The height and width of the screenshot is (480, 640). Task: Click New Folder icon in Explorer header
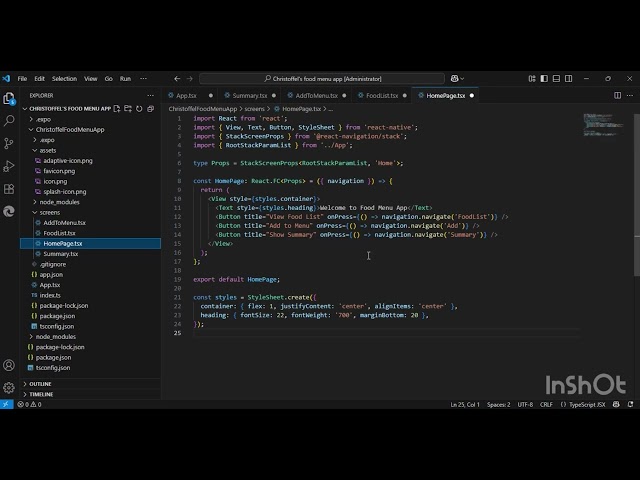pyautogui.click(x=128, y=109)
